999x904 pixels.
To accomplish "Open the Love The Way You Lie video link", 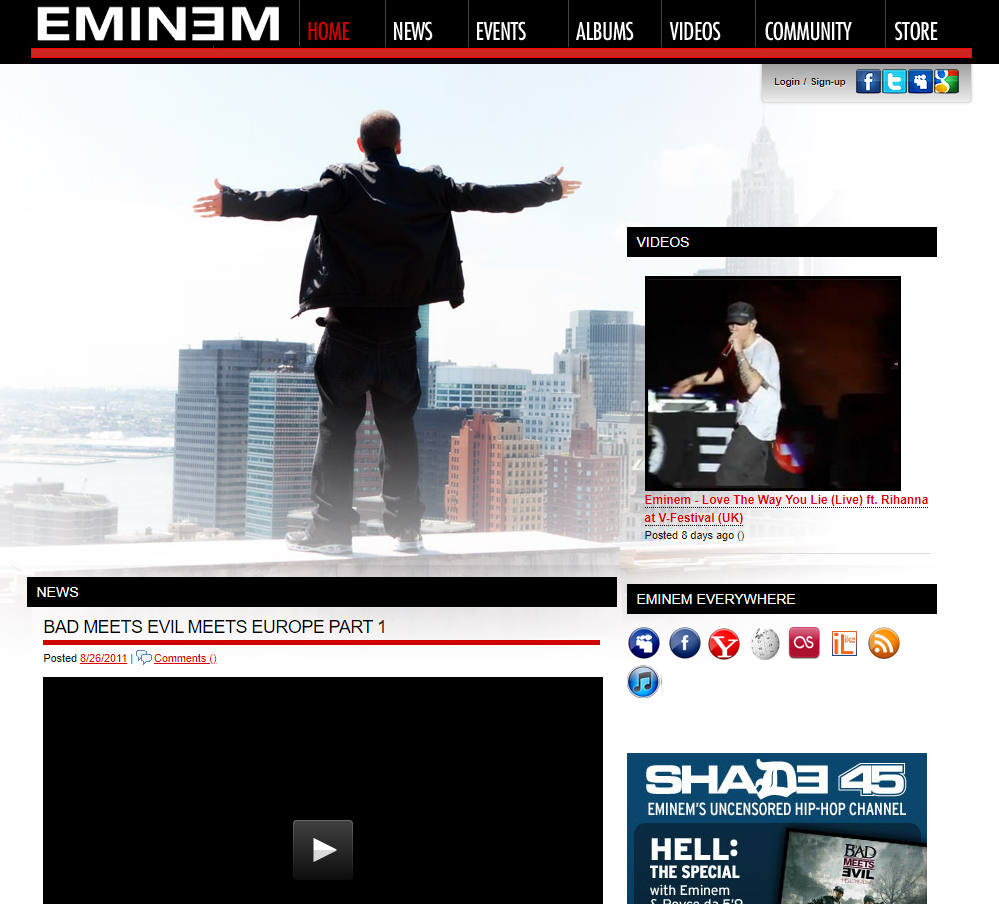I will [786, 508].
